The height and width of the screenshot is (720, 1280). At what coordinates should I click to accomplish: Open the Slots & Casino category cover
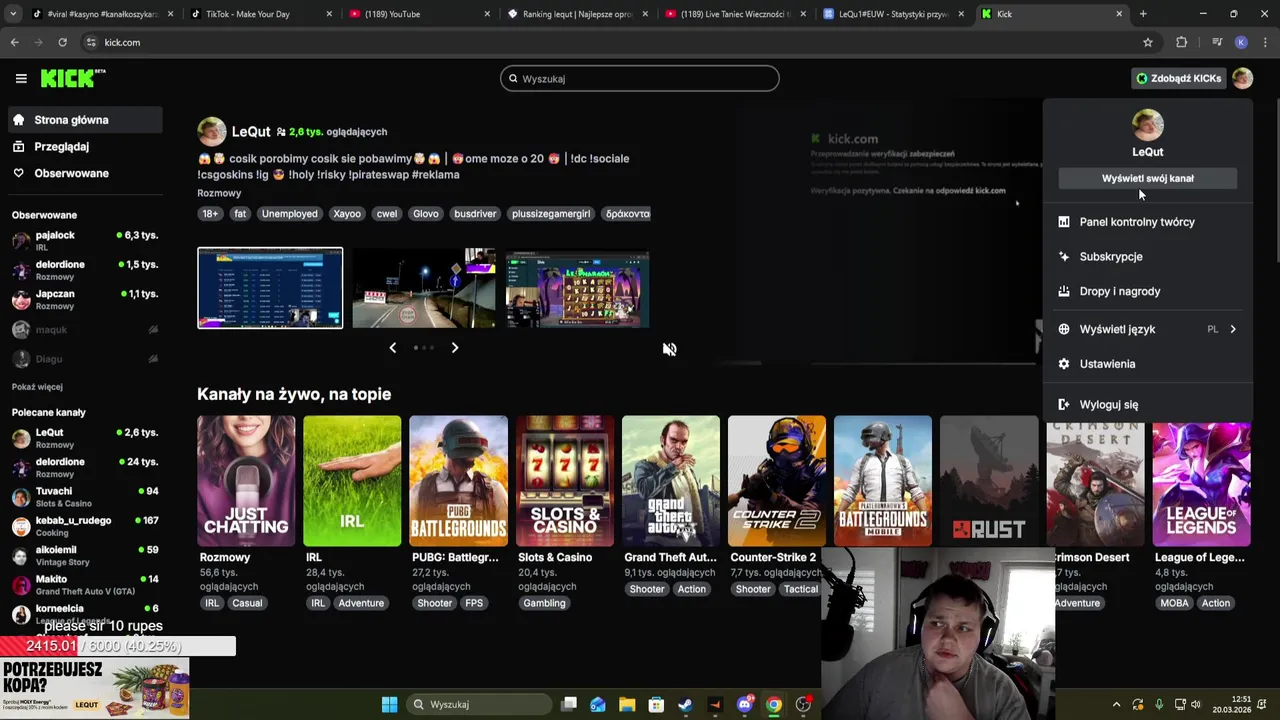(565, 481)
